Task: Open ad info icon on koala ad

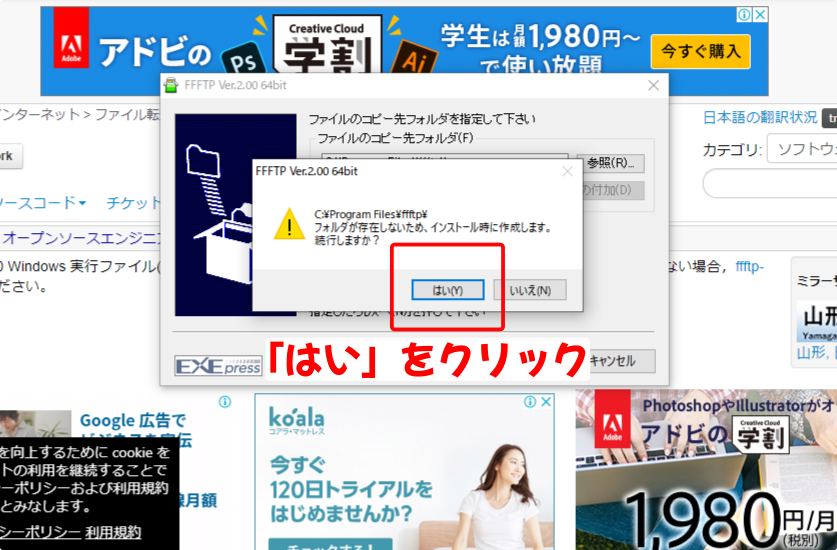Action: tap(530, 402)
